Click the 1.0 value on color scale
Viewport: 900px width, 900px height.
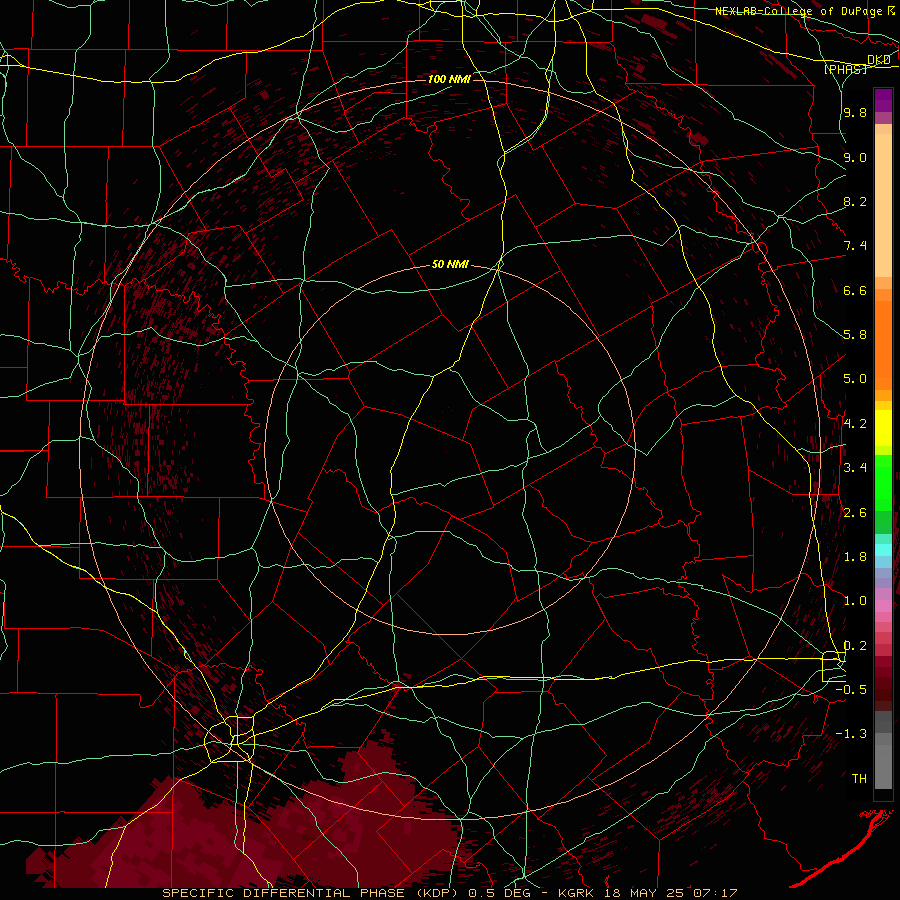pos(855,601)
